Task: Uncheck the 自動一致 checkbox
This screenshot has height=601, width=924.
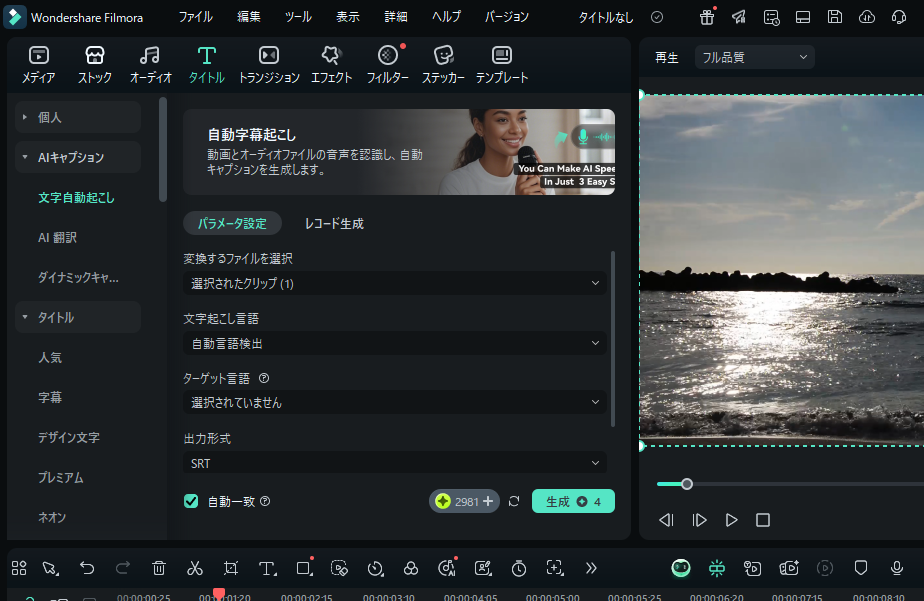Action: pos(191,501)
